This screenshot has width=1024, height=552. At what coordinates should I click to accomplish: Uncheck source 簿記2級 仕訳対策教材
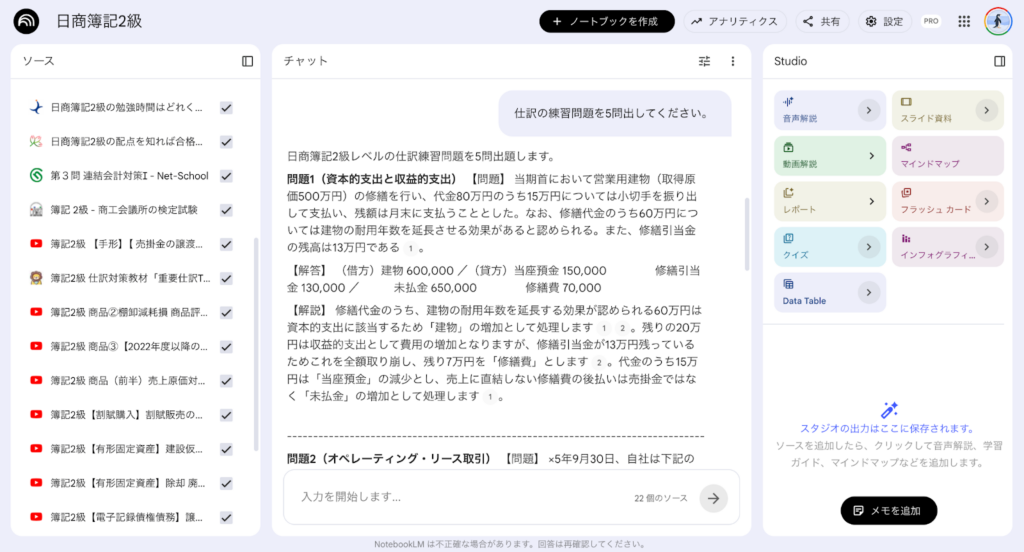tap(226, 278)
